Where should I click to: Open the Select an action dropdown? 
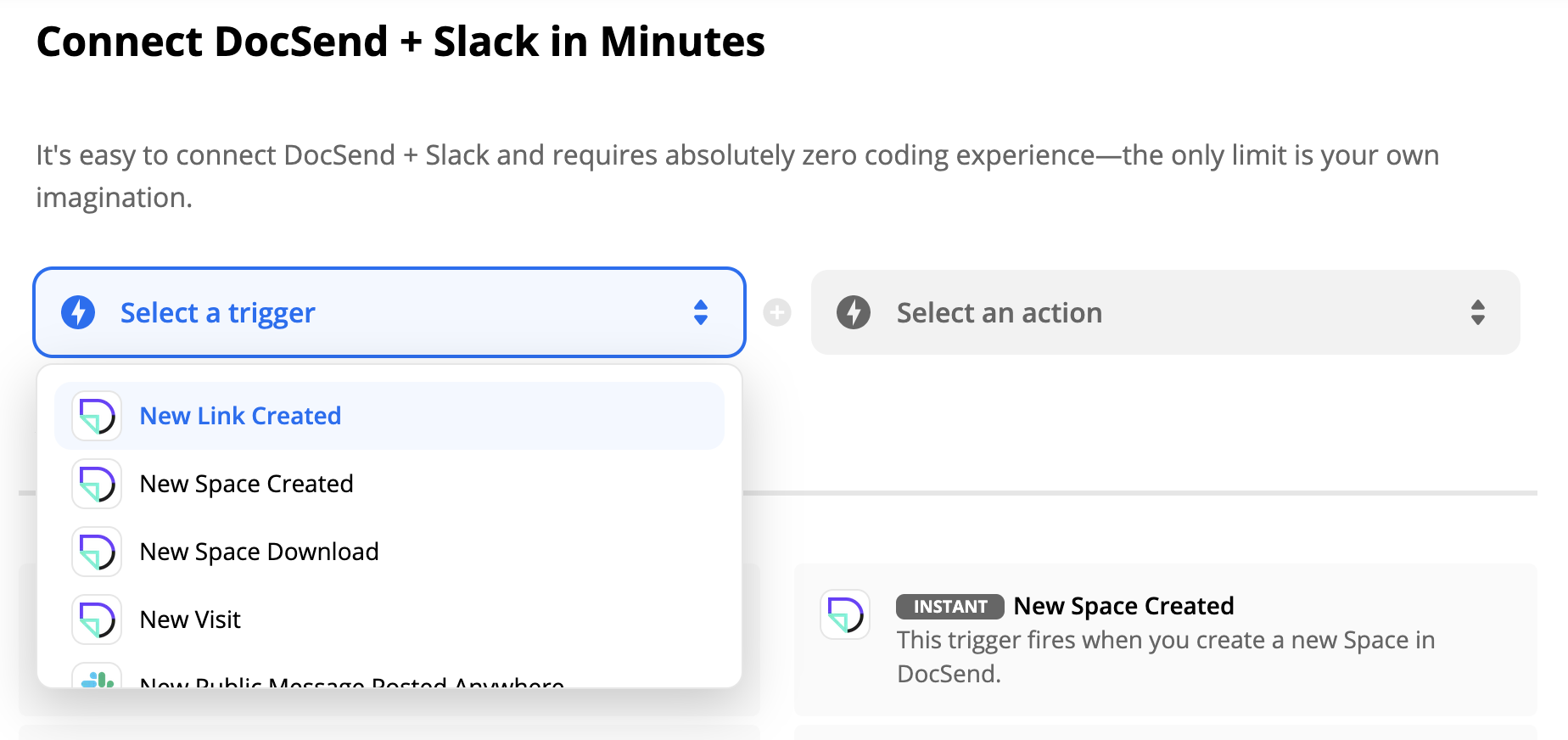pos(1165,312)
